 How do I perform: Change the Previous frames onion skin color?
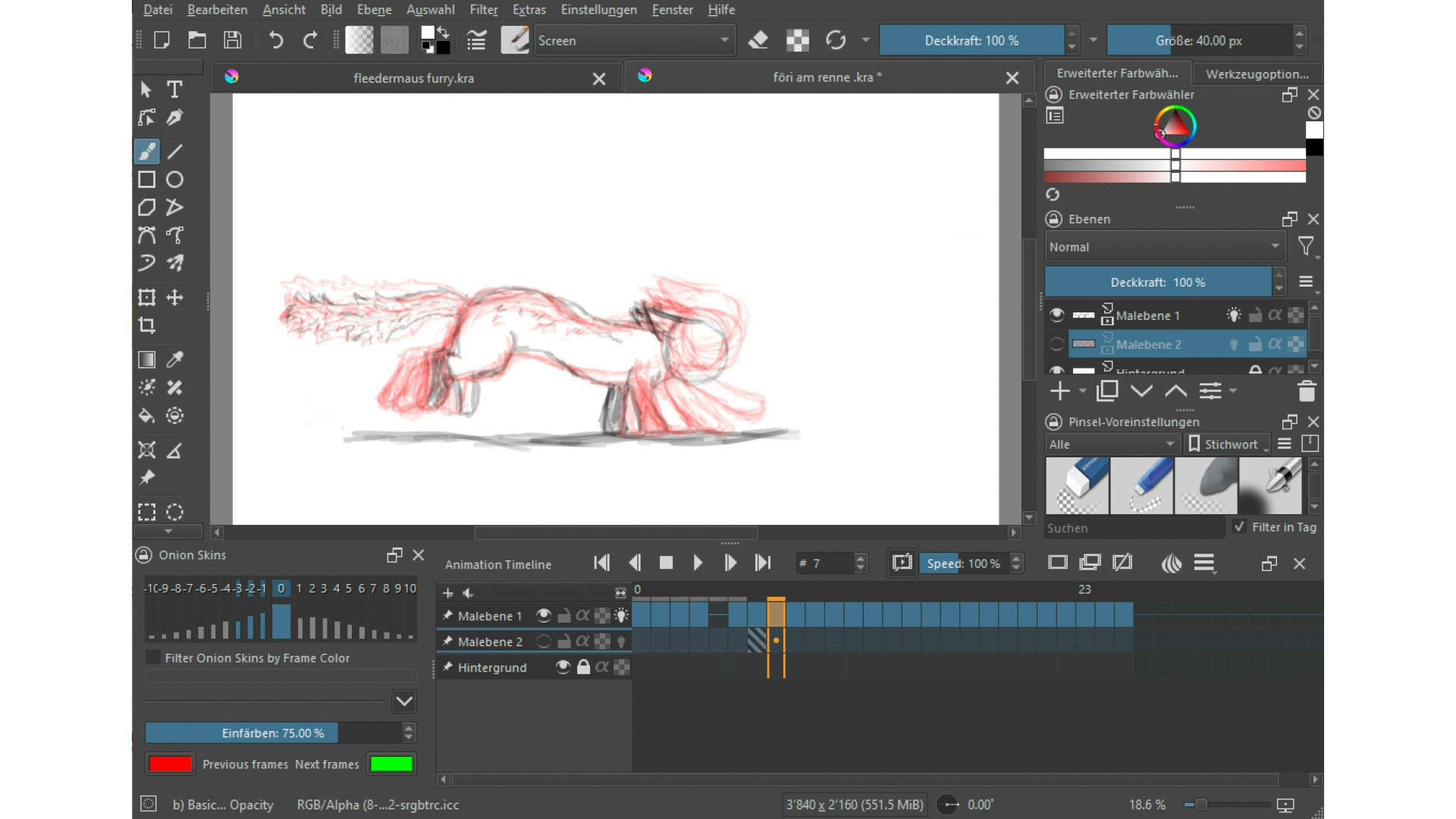pos(170,764)
